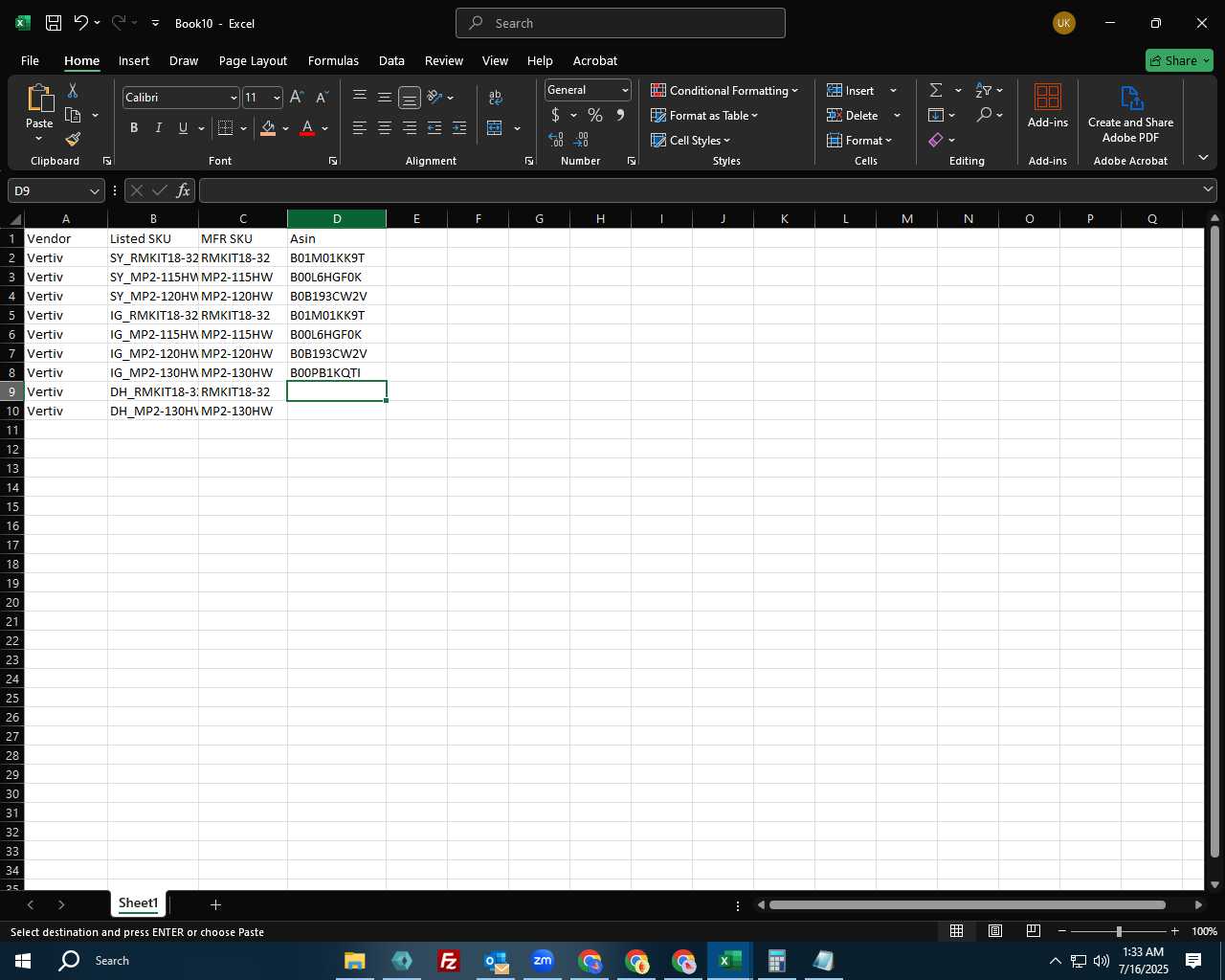Toggle Underline formatting

coord(183,128)
